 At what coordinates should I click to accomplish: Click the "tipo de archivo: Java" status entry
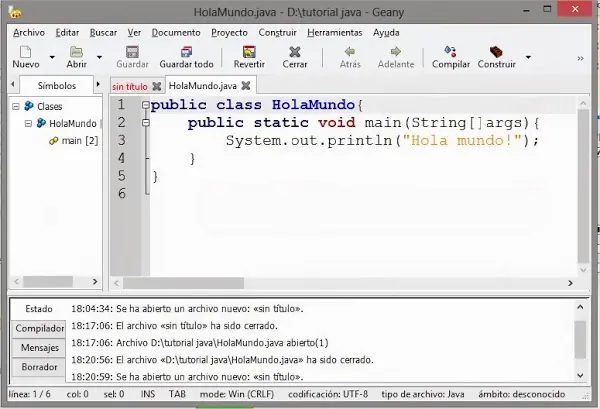point(422,394)
